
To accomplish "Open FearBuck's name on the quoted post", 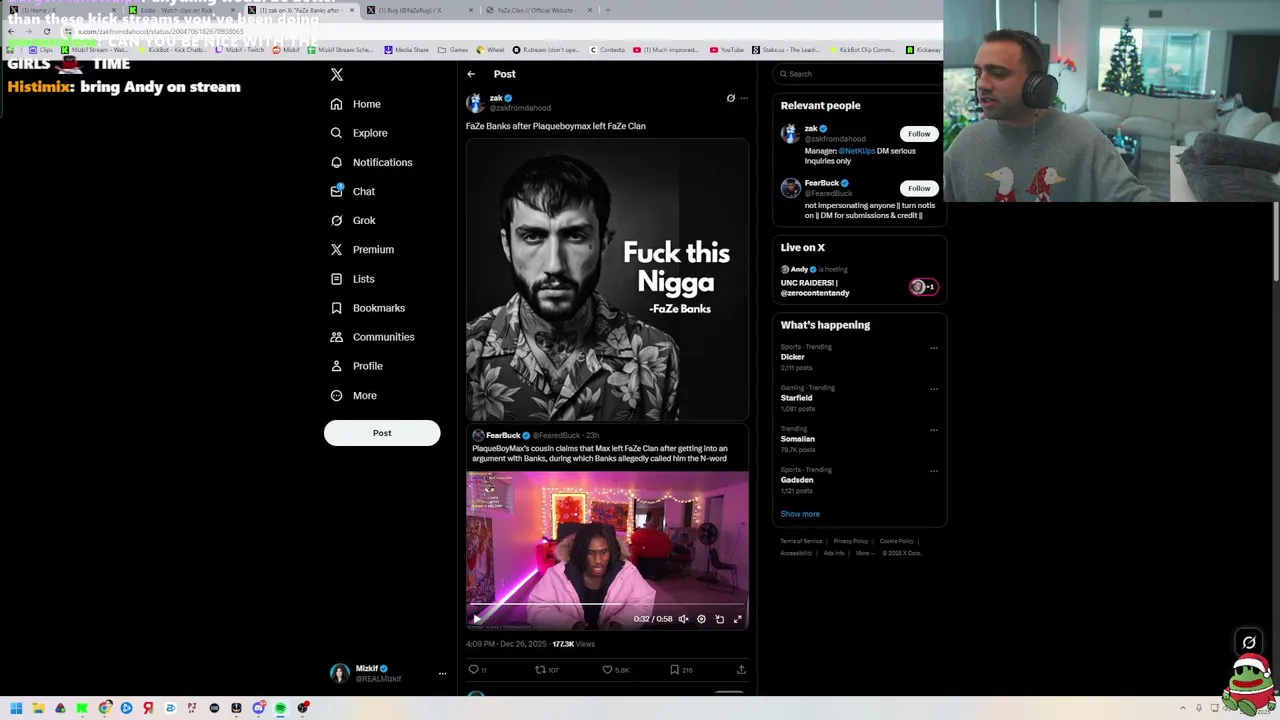I will 503,435.
